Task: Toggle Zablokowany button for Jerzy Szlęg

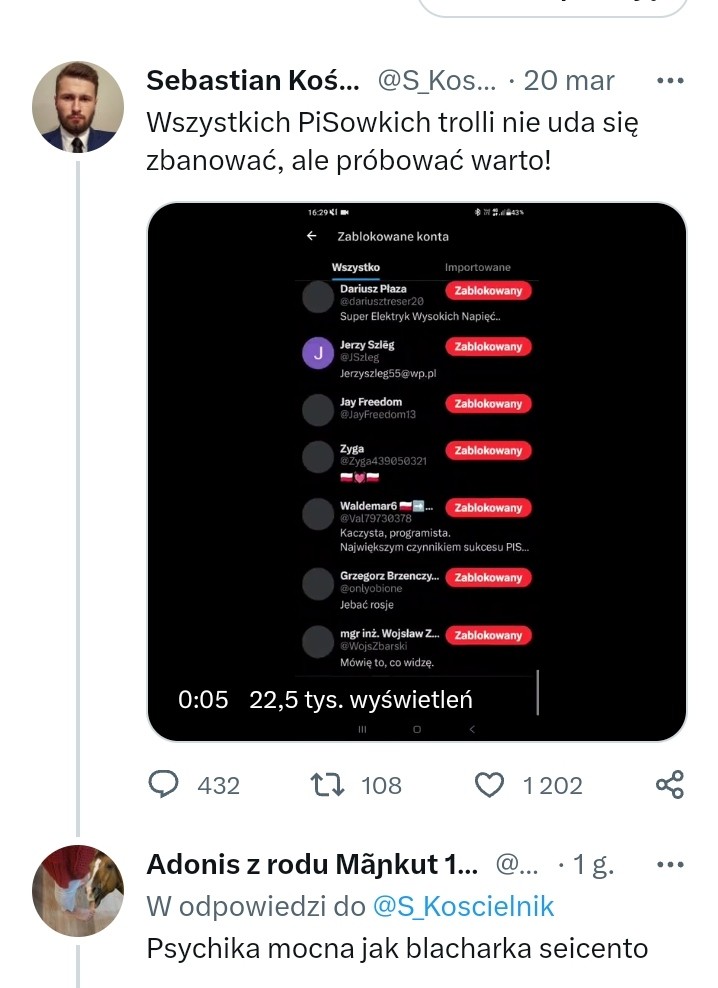Action: click(x=489, y=347)
